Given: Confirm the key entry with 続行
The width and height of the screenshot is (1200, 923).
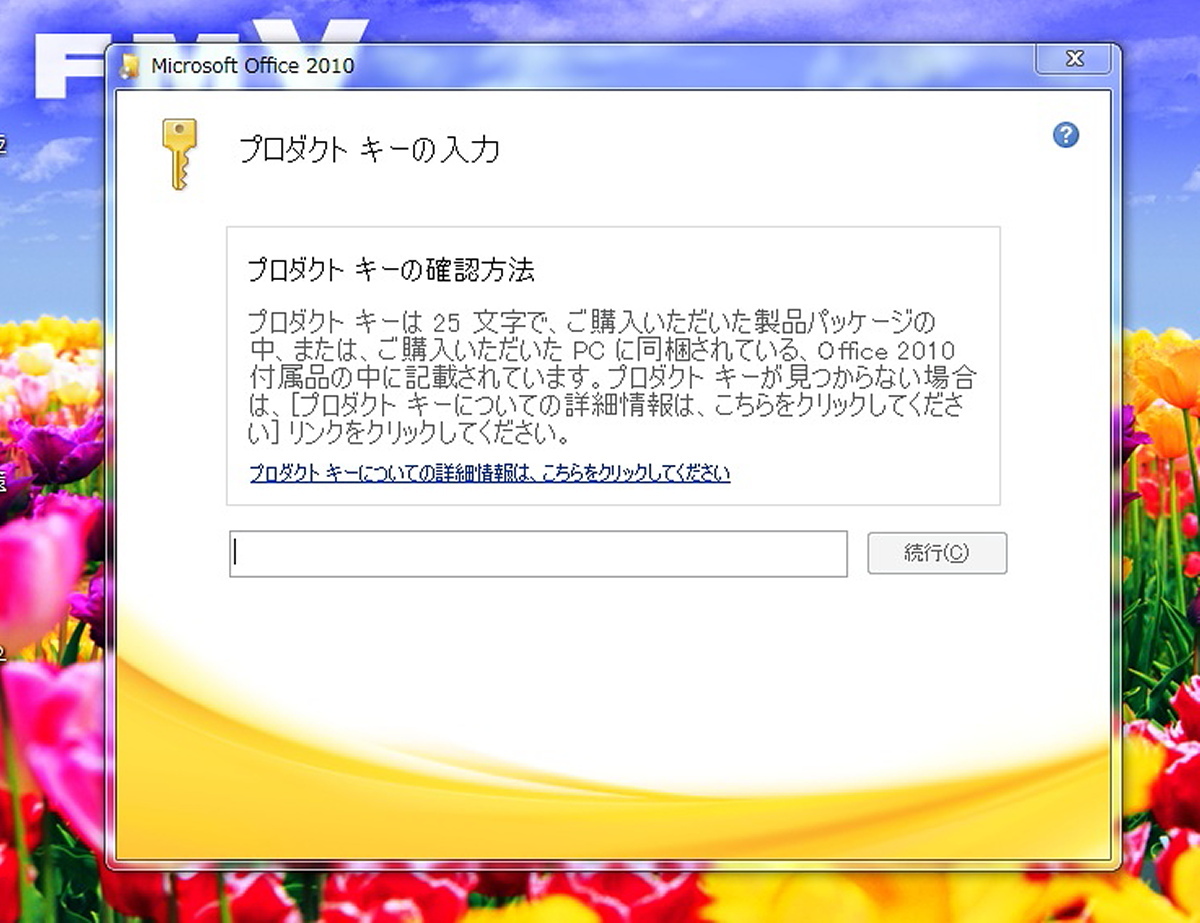Looking at the screenshot, I should click(936, 553).
